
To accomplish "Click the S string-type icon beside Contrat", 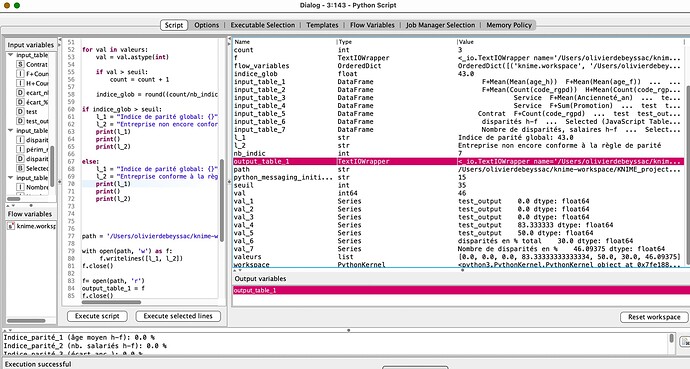I will tap(20, 65).
